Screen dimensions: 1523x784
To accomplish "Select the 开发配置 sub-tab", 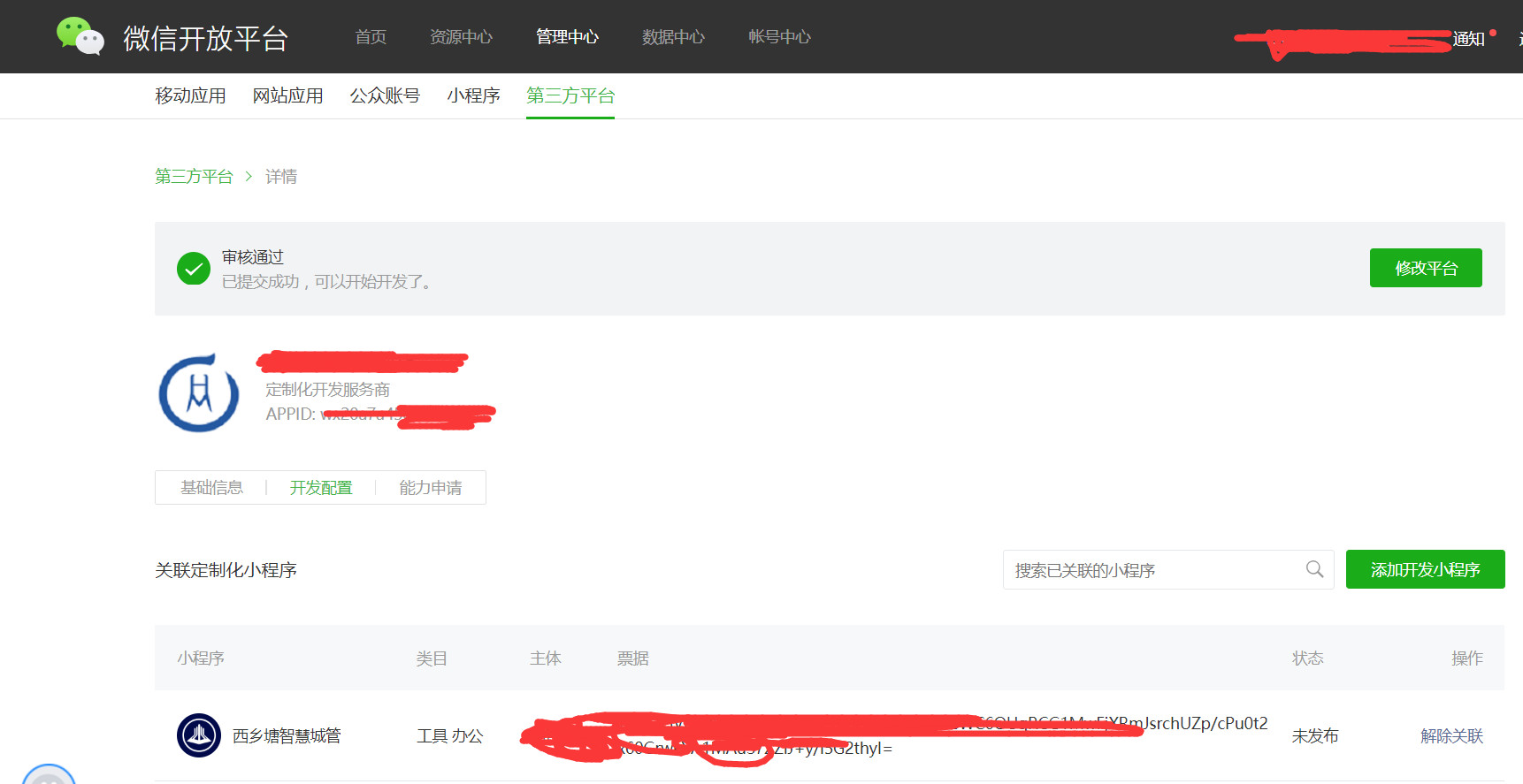I will click(321, 488).
